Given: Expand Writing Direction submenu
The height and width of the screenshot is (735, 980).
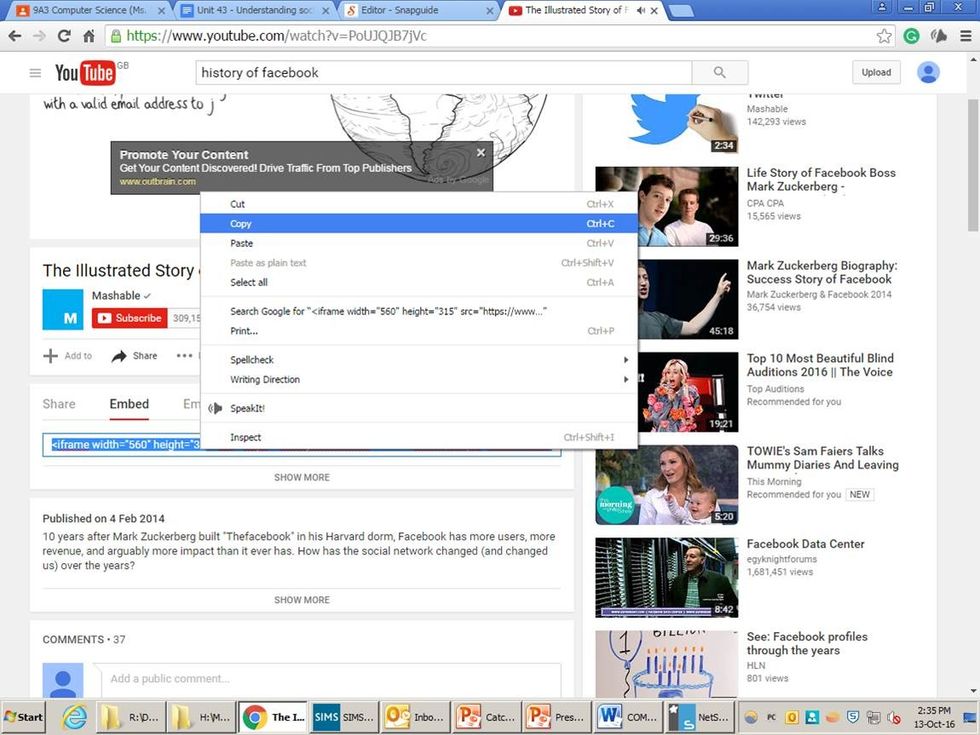Looking at the screenshot, I should pos(419,379).
